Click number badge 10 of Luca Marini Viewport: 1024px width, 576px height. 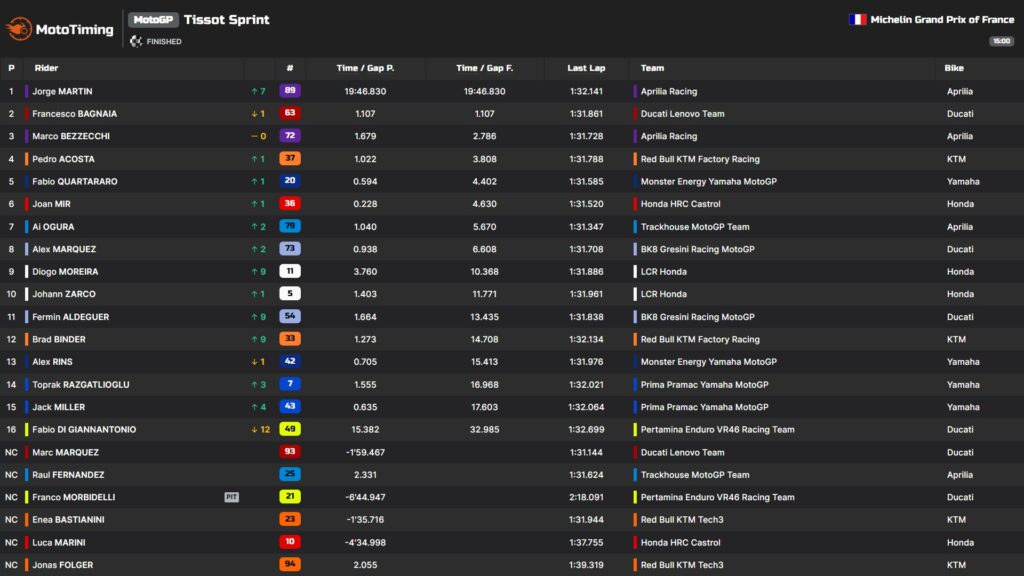[290, 541]
